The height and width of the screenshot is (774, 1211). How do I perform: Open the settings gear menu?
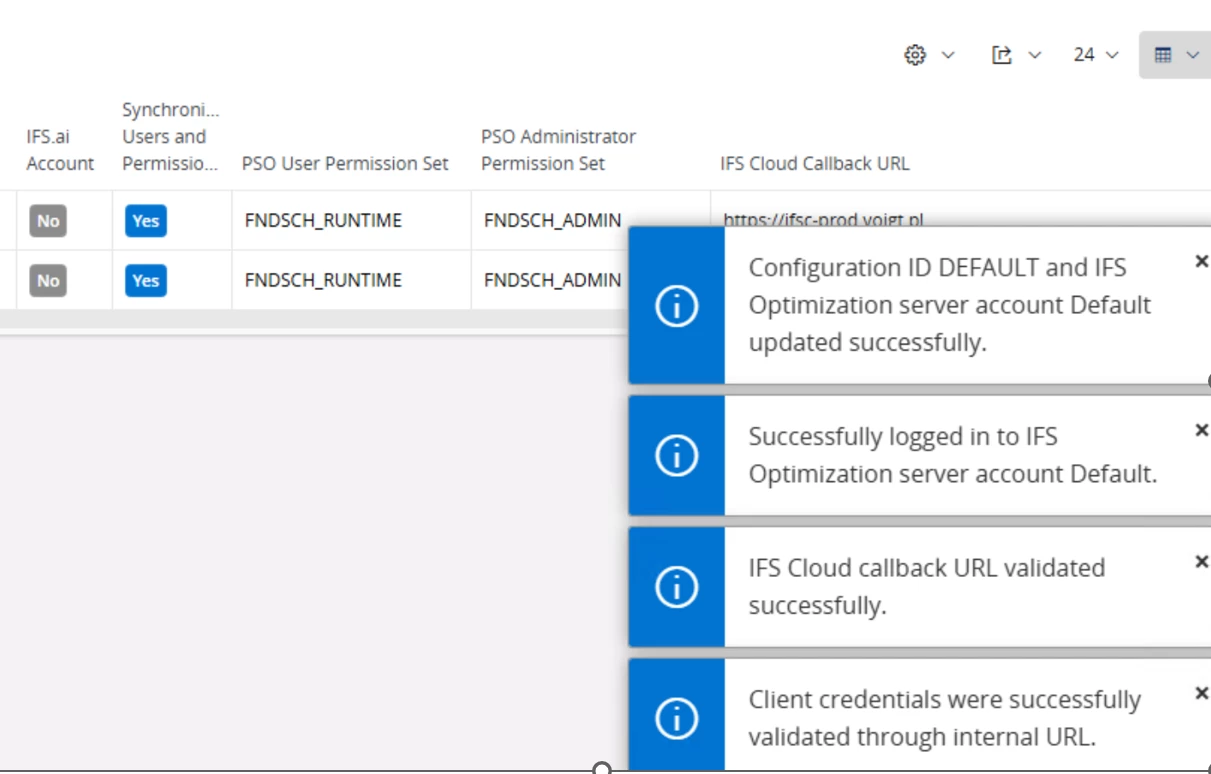pyautogui.click(x=929, y=55)
